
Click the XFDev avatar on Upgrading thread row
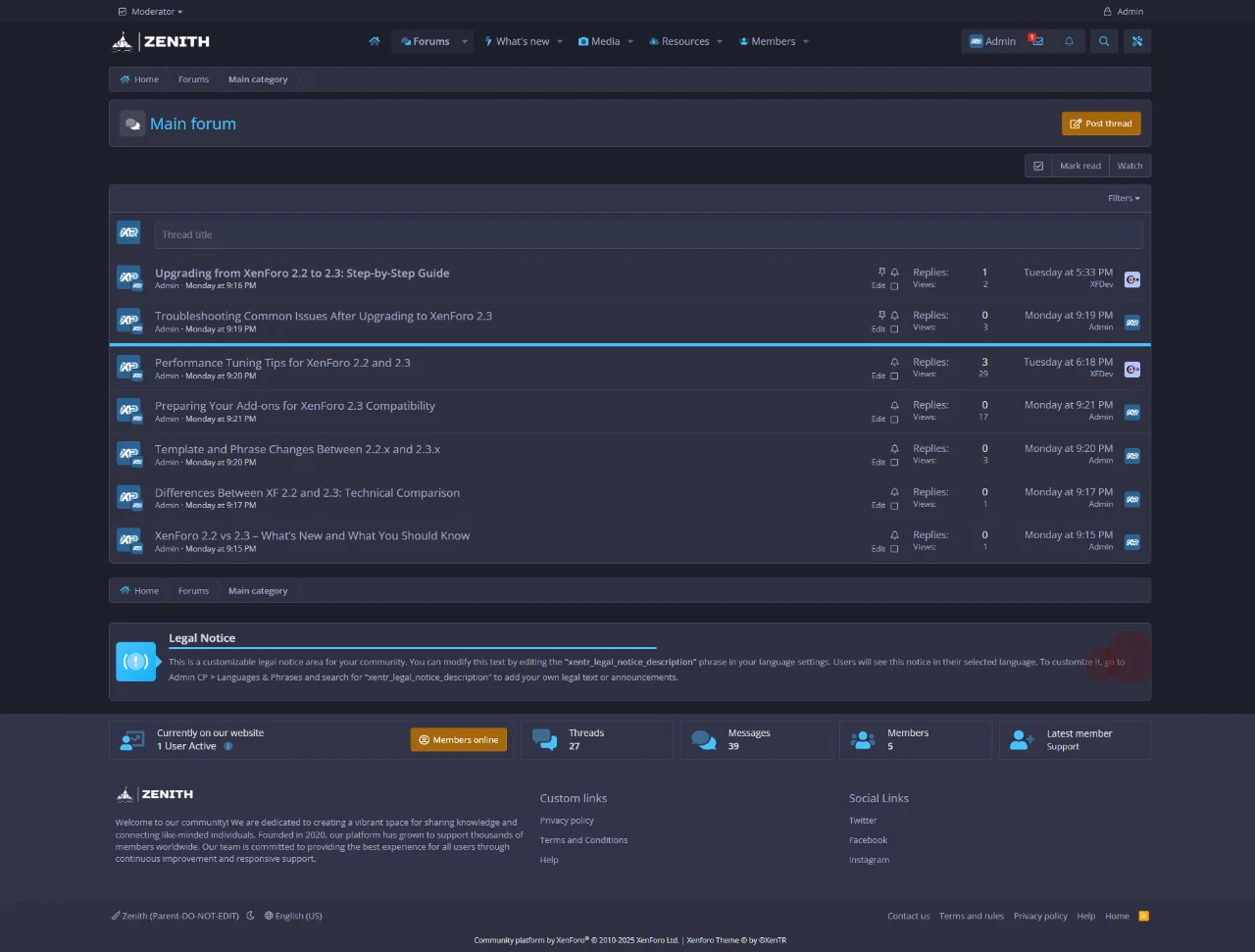click(1132, 279)
